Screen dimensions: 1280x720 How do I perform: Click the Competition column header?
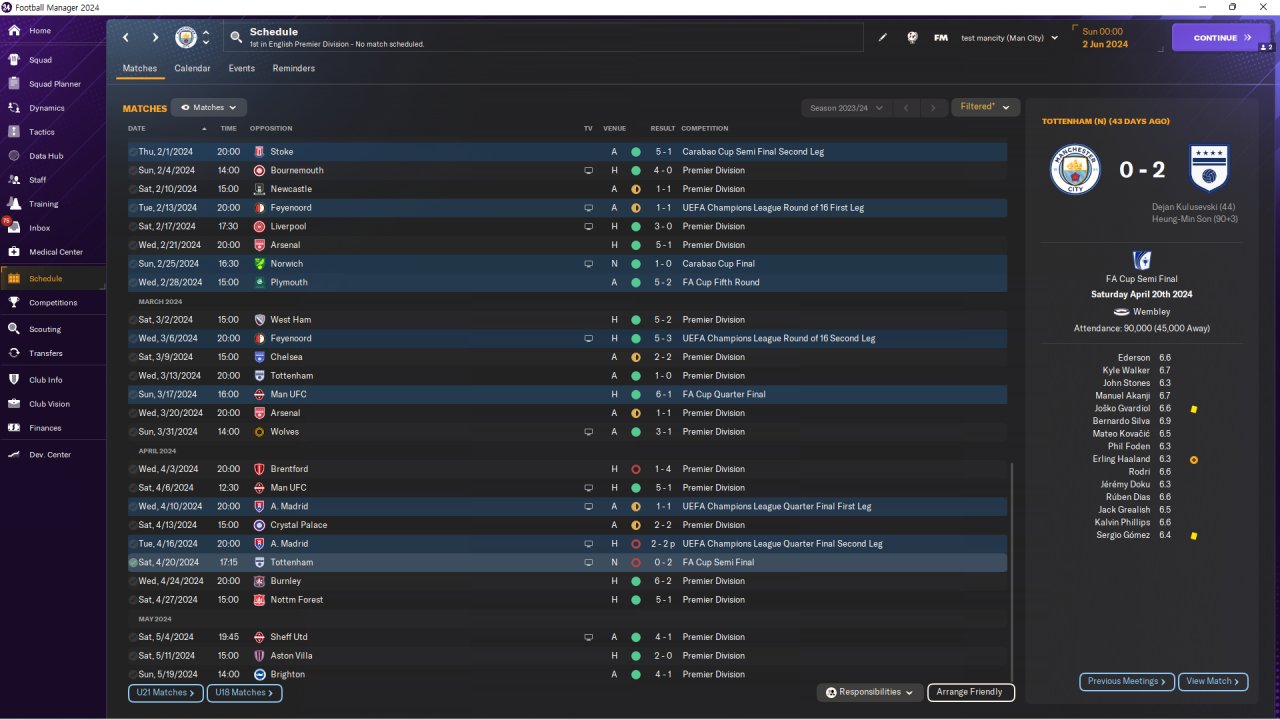point(704,128)
